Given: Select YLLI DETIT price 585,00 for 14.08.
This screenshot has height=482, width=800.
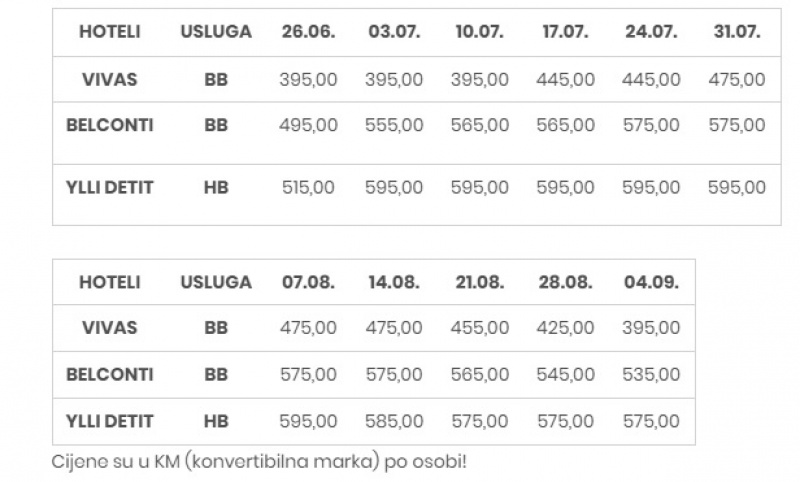Looking at the screenshot, I should click(x=394, y=421).
